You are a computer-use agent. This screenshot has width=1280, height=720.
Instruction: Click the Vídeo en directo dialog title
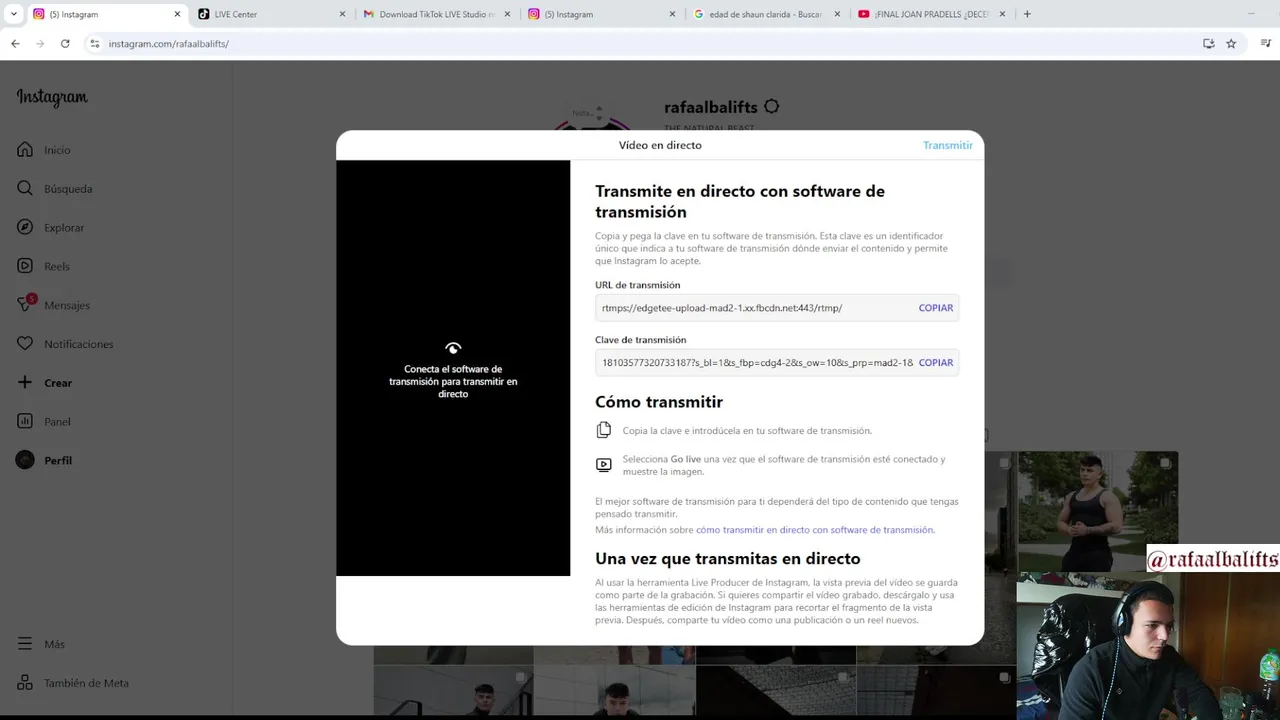tap(660, 145)
